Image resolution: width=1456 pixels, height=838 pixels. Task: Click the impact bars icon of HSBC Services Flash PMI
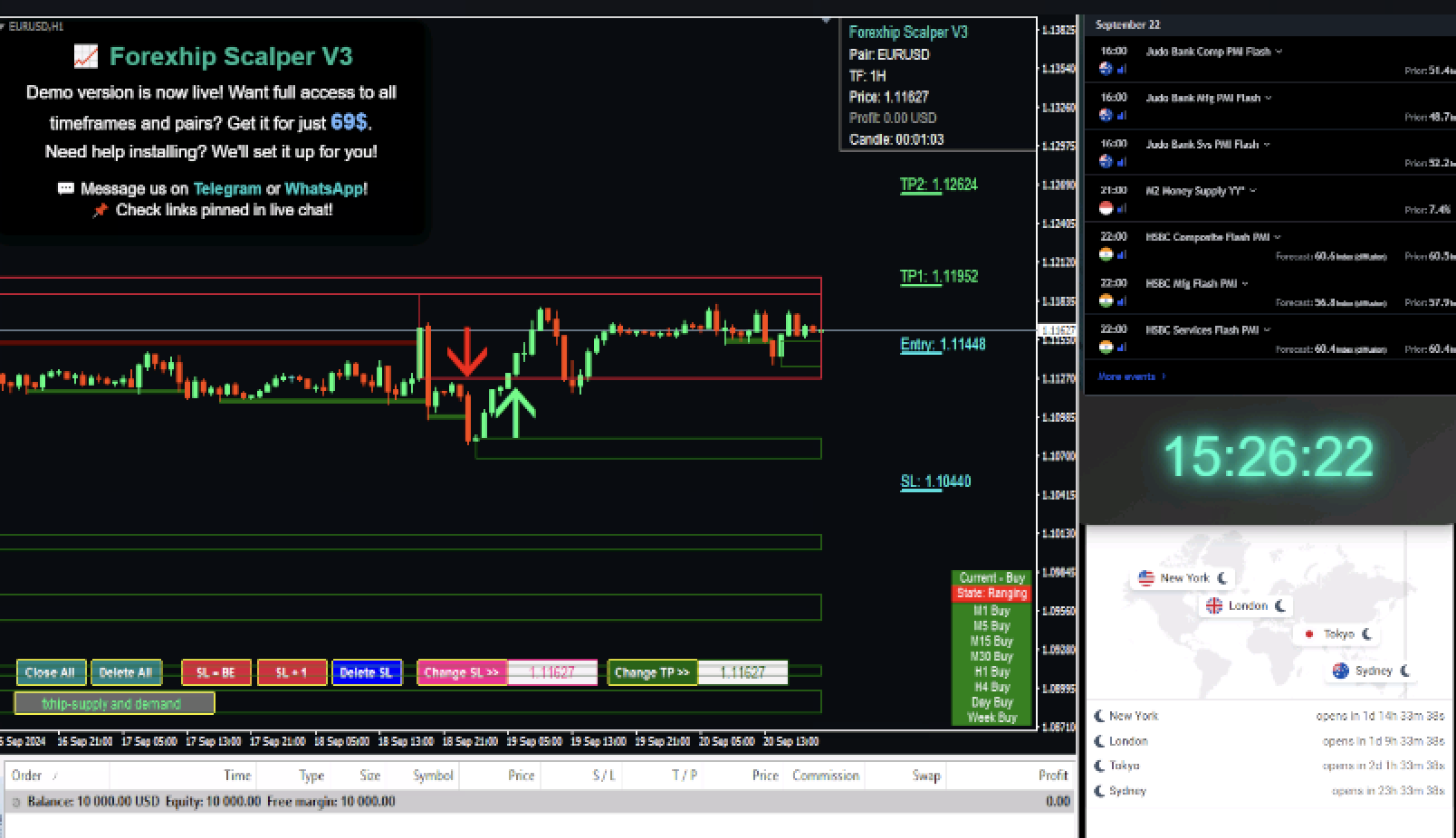pos(1122,347)
